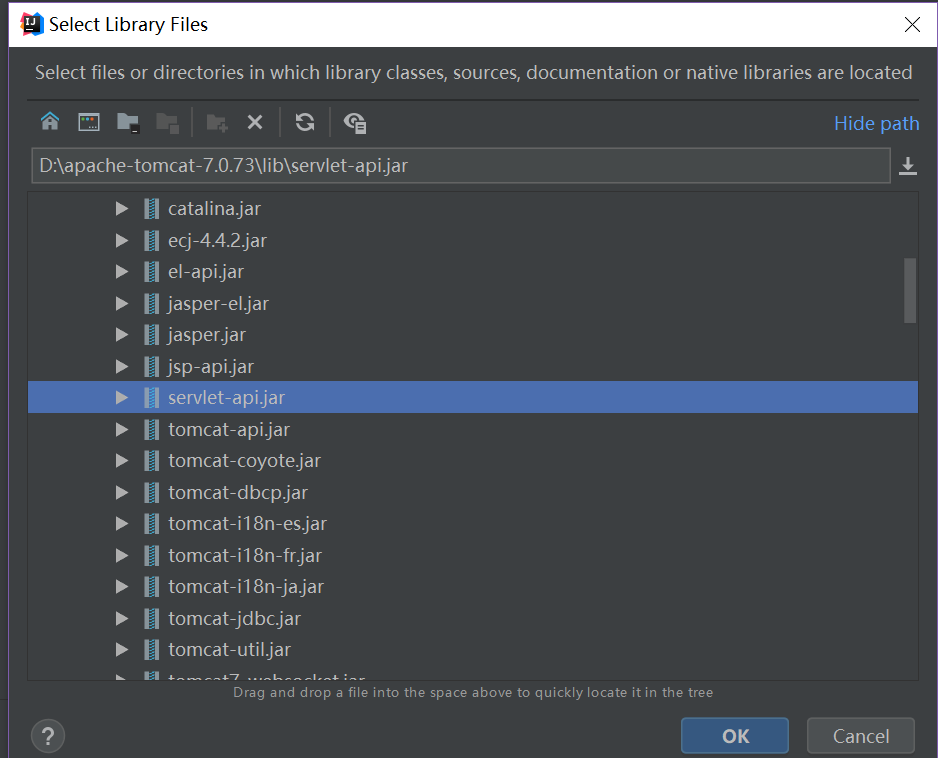Go to the Home directory icon
938x758 pixels.
click(50, 122)
